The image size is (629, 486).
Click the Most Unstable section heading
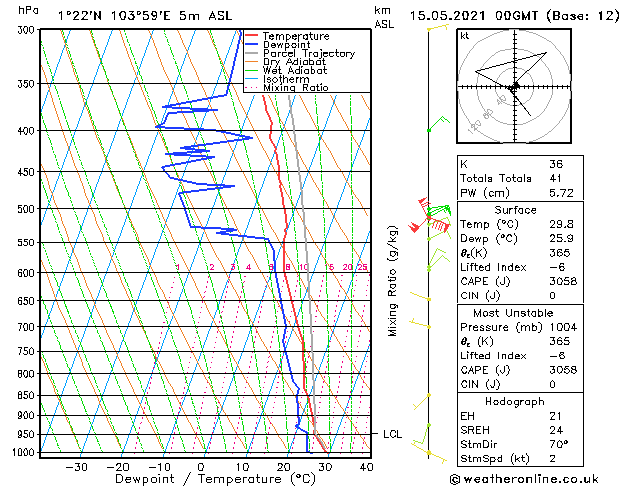coord(513,313)
